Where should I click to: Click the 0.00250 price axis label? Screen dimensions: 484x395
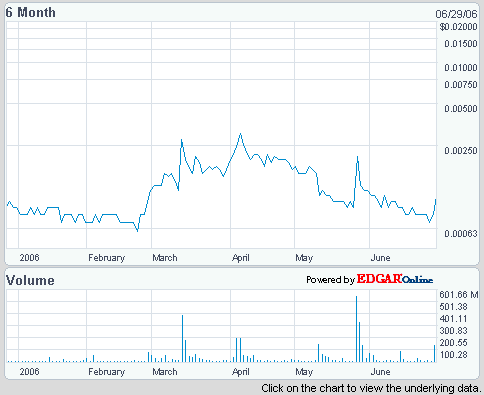pos(461,151)
